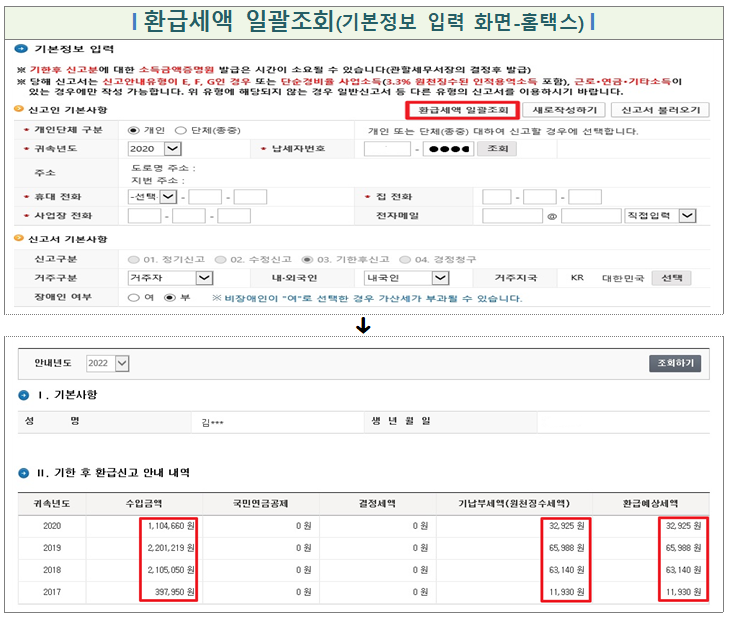Click the masked 납세자번호 second field

(x=448, y=149)
